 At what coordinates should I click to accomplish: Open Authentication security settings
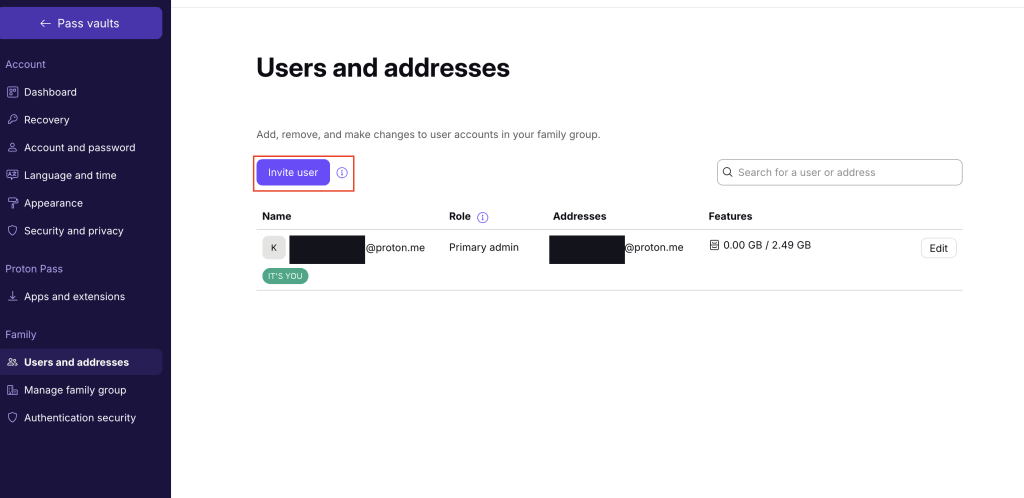pos(80,418)
